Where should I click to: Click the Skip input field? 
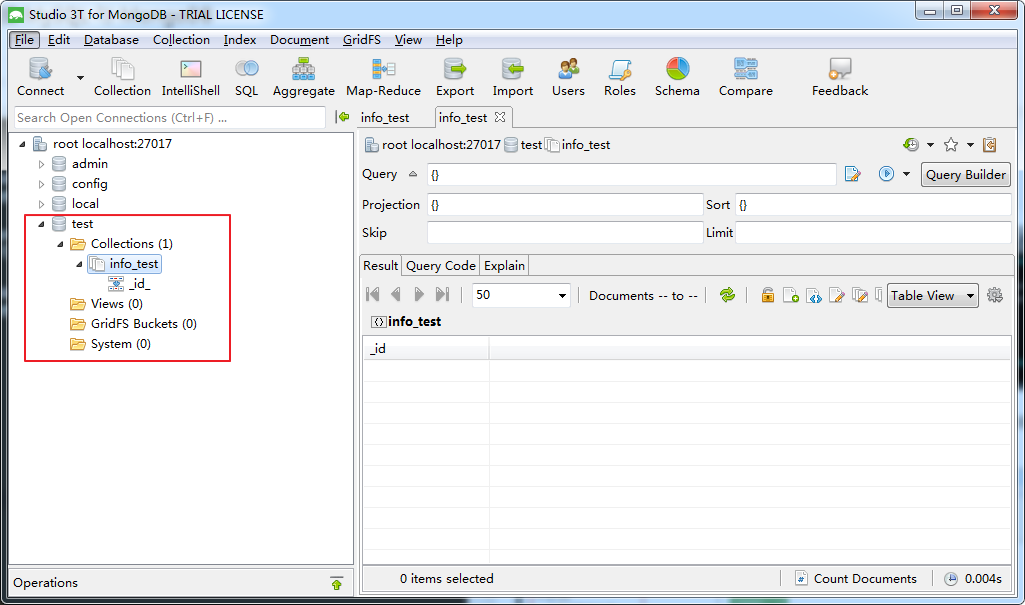coord(565,233)
